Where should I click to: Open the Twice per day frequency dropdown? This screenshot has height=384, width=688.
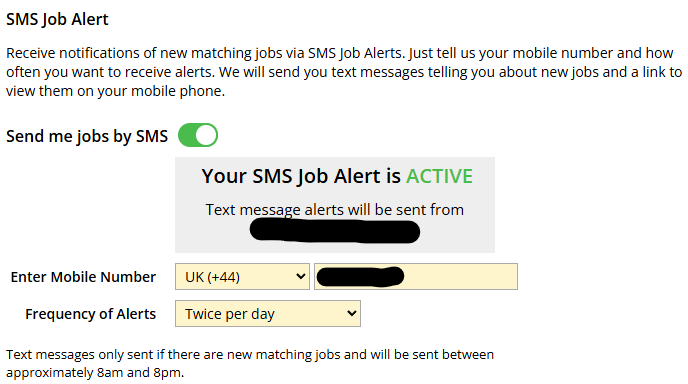point(268,313)
